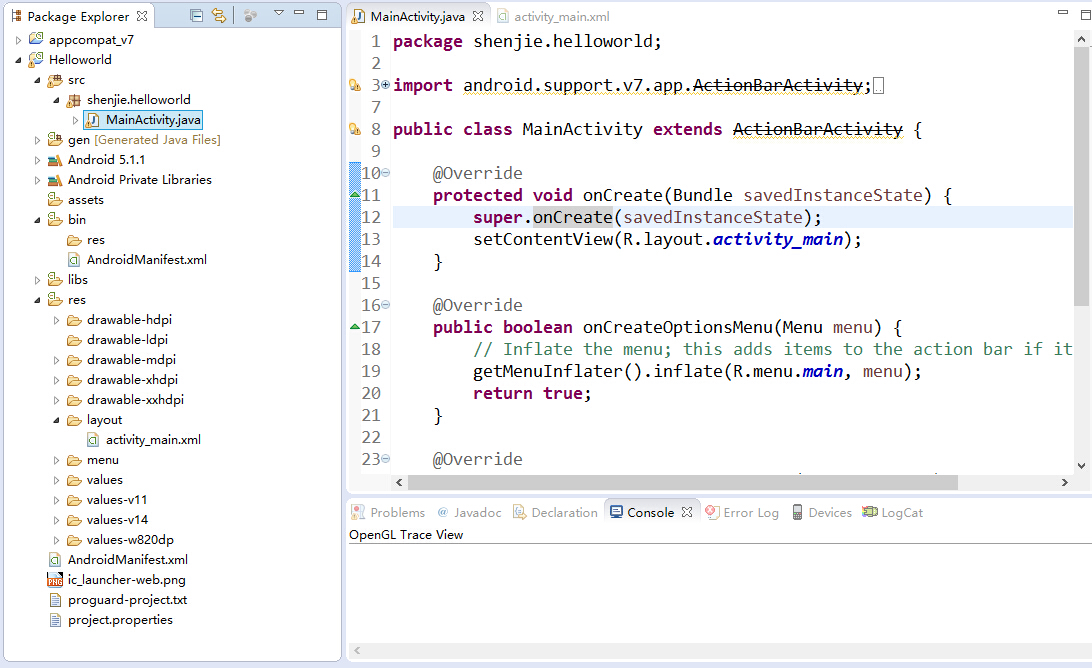This screenshot has width=1092, height=668.
Task: Open the Error Log tab
Action: [742, 513]
